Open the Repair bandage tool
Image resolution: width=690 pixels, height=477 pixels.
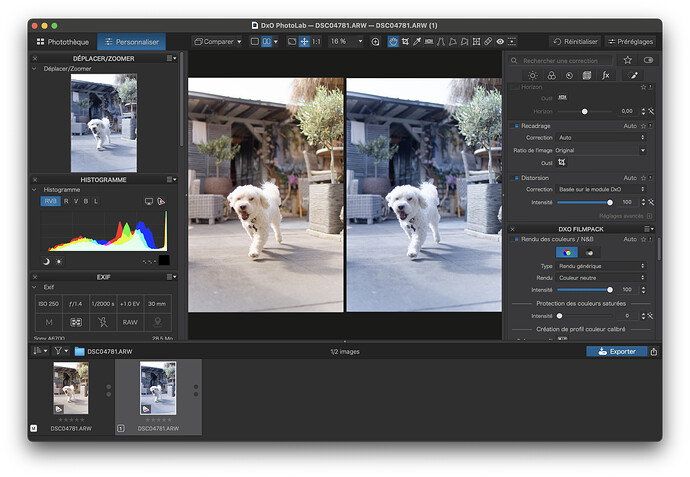(488, 41)
